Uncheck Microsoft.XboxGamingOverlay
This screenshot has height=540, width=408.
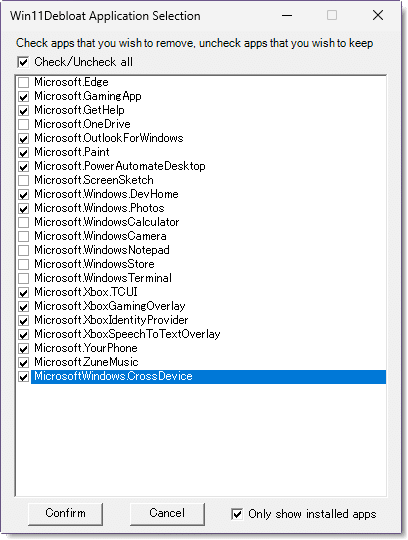(x=23, y=307)
